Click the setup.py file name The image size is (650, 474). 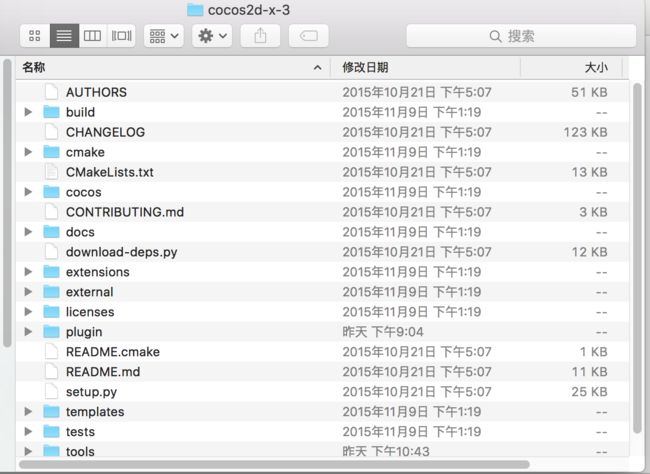(x=91, y=392)
